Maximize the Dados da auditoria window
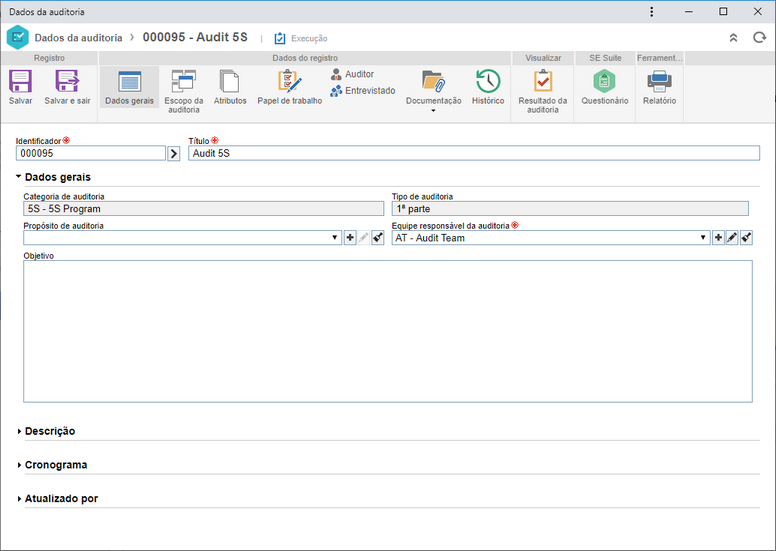 point(723,11)
